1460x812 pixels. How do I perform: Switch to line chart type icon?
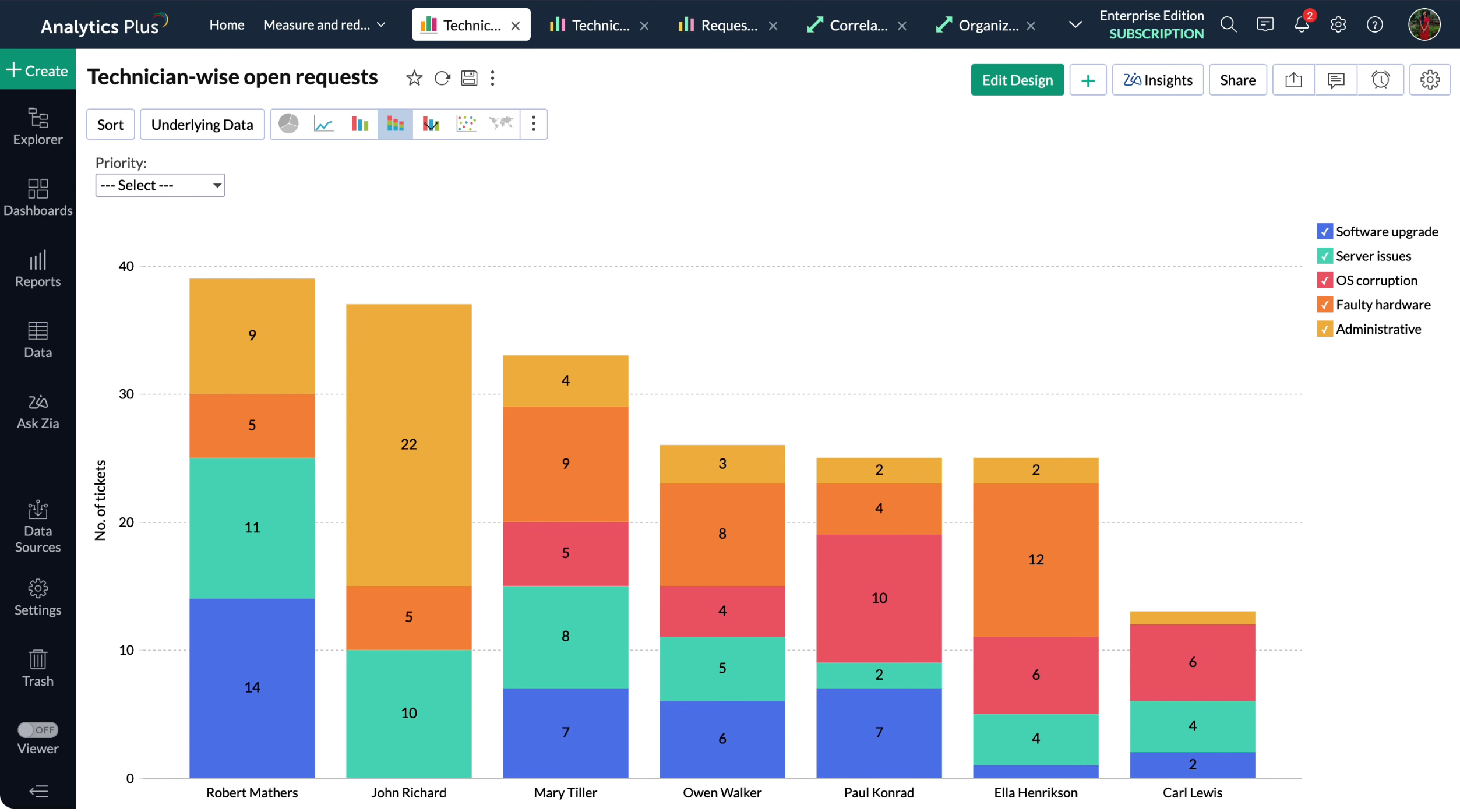[324, 124]
